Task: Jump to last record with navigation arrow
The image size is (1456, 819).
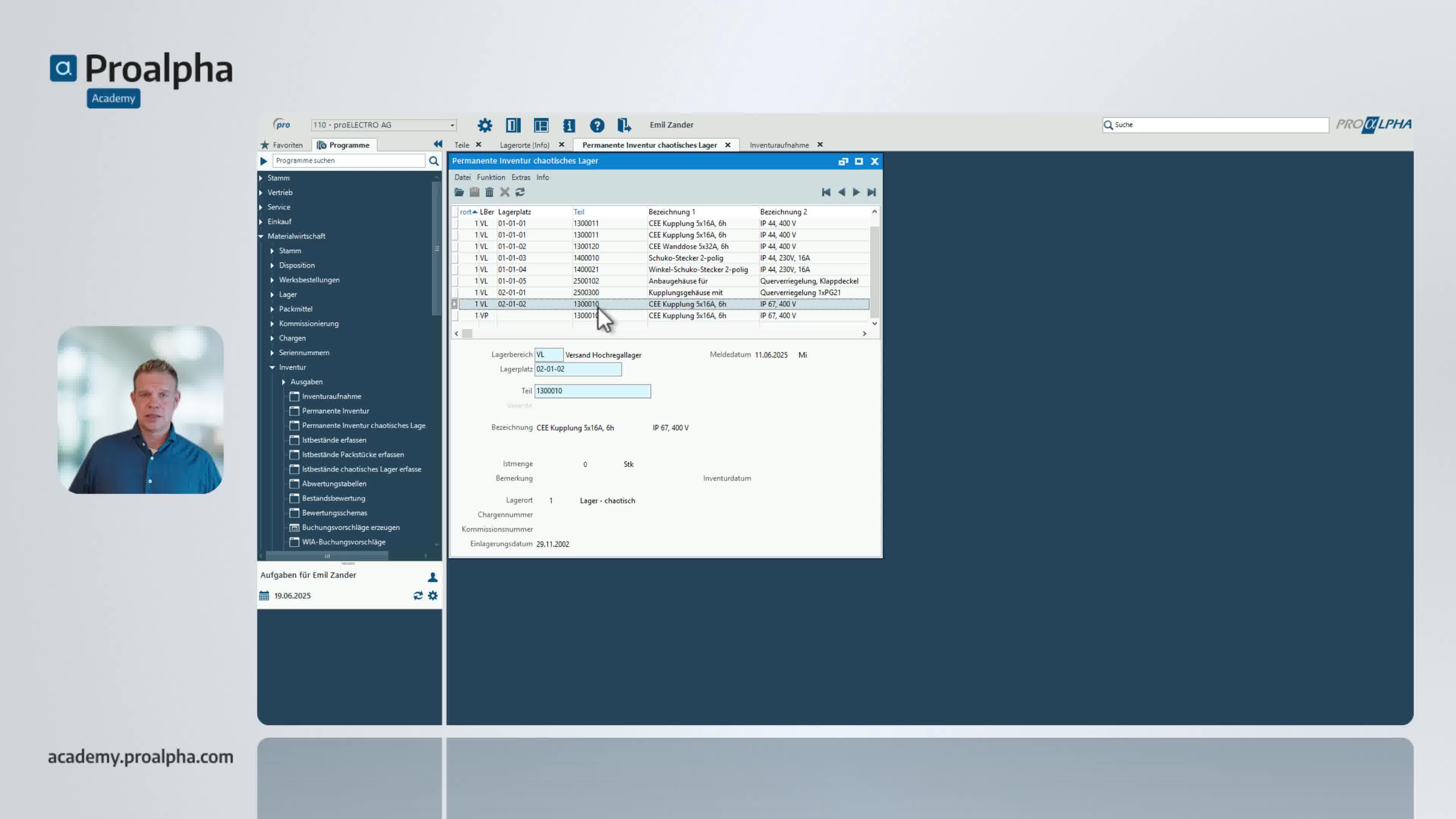Action: tap(872, 192)
